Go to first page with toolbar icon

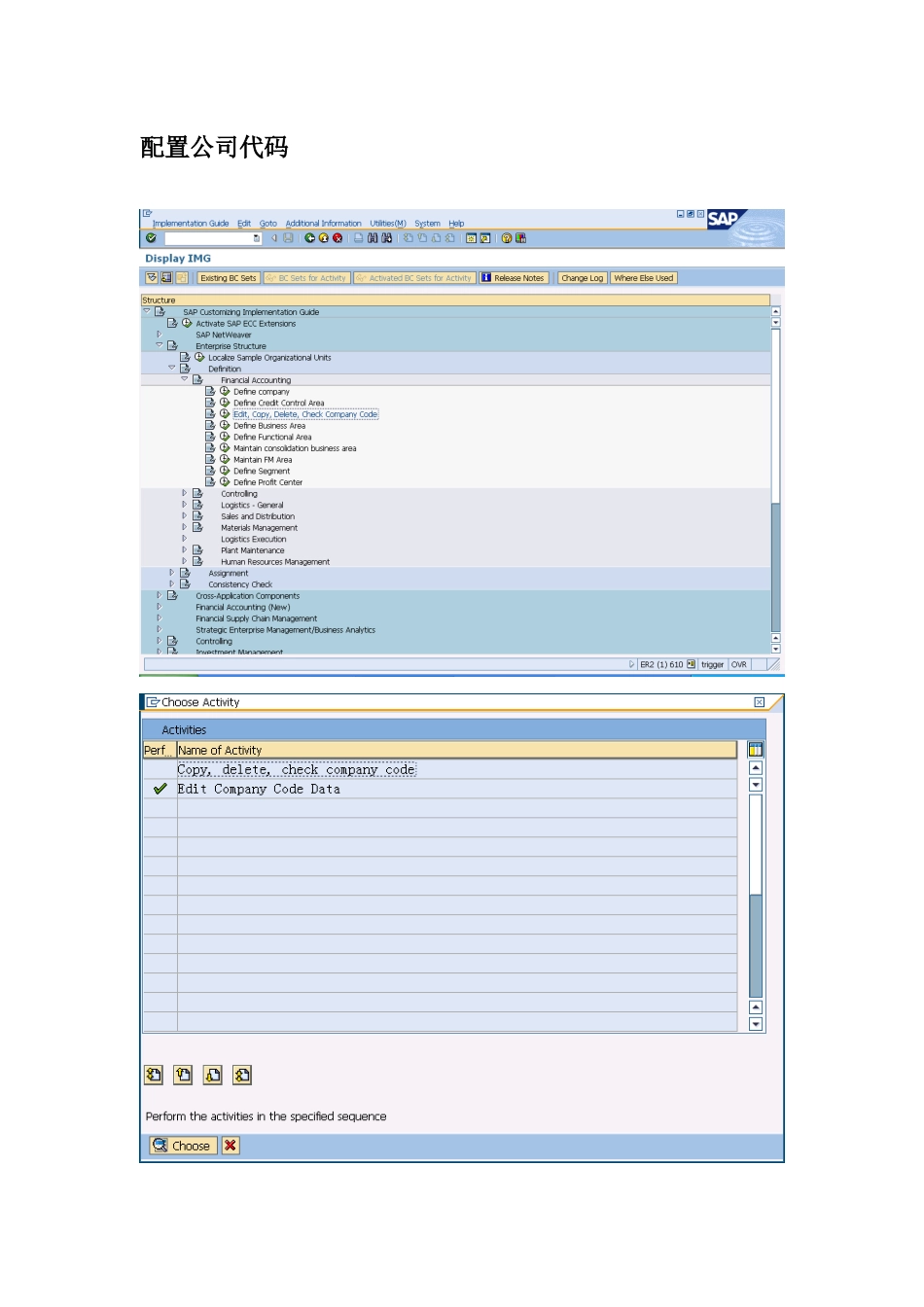tap(409, 237)
